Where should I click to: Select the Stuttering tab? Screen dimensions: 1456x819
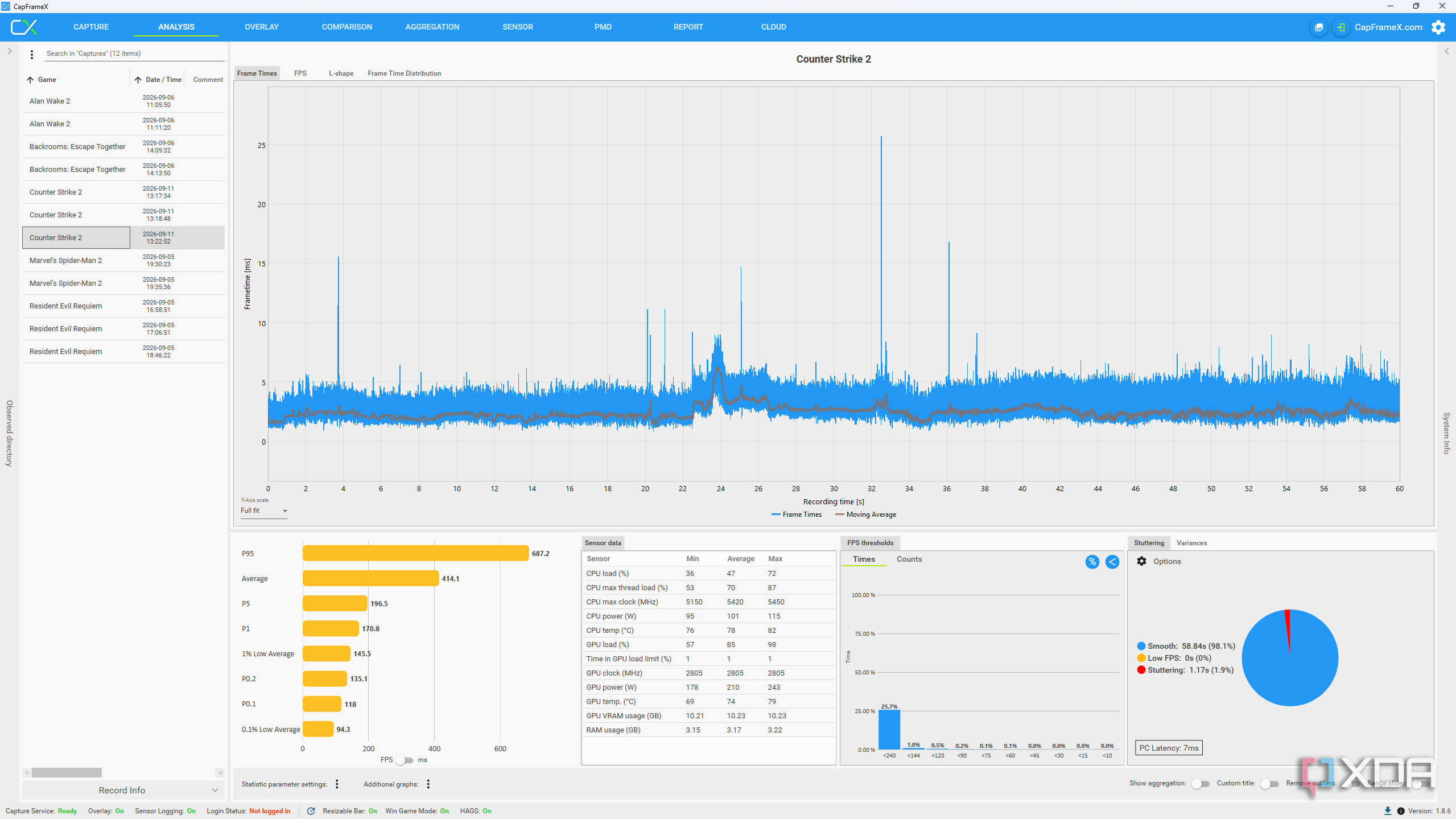point(1149,543)
